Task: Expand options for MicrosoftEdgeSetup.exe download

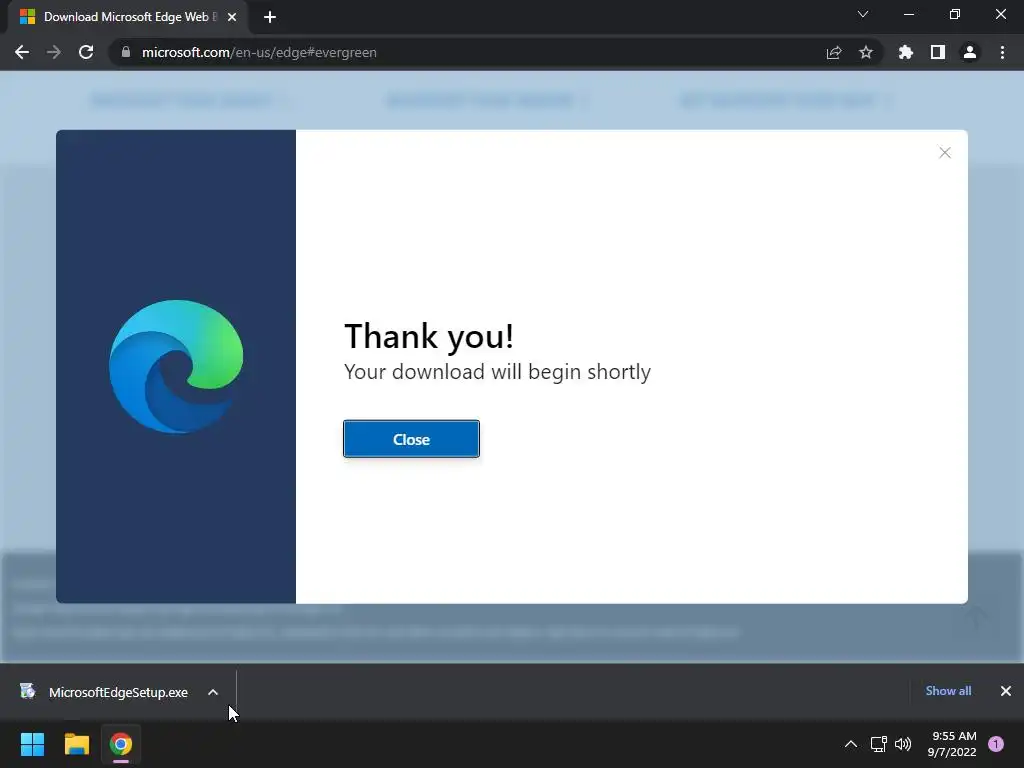Action: tap(213, 692)
